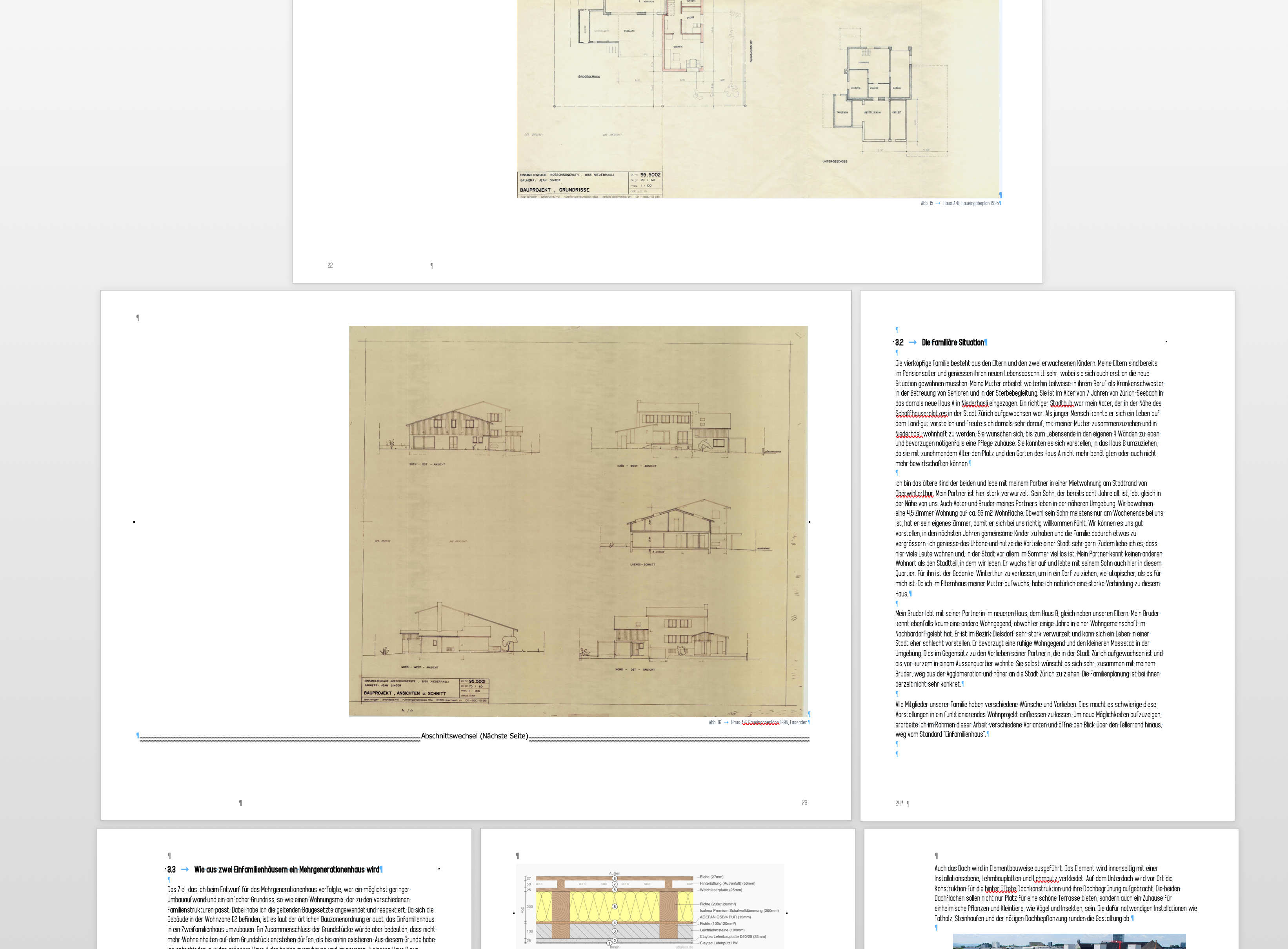This screenshot has width=1288, height=949.
Task: Click page number 23 in the footer
Action: (804, 803)
